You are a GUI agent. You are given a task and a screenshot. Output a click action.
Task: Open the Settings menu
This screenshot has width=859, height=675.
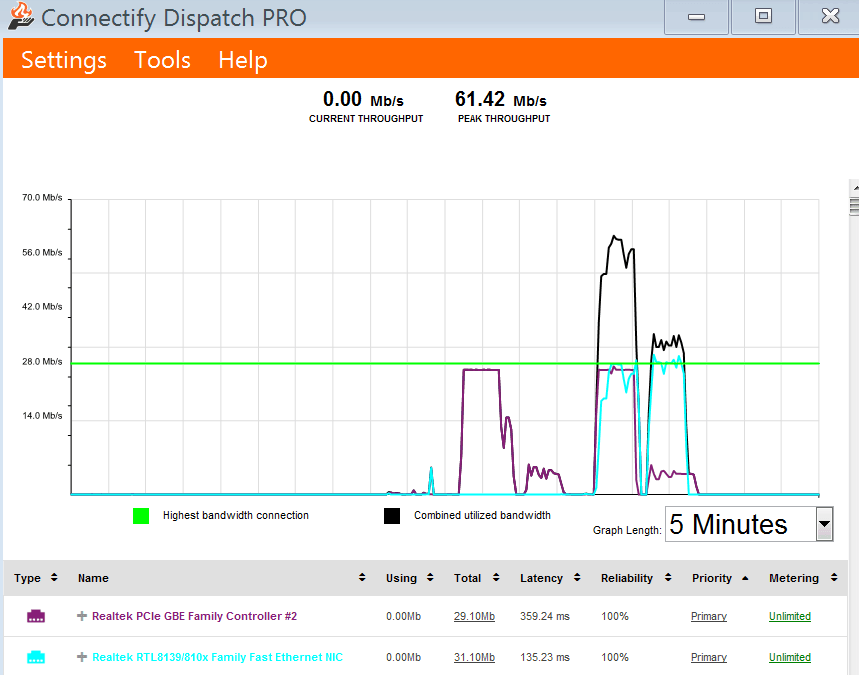pos(64,60)
